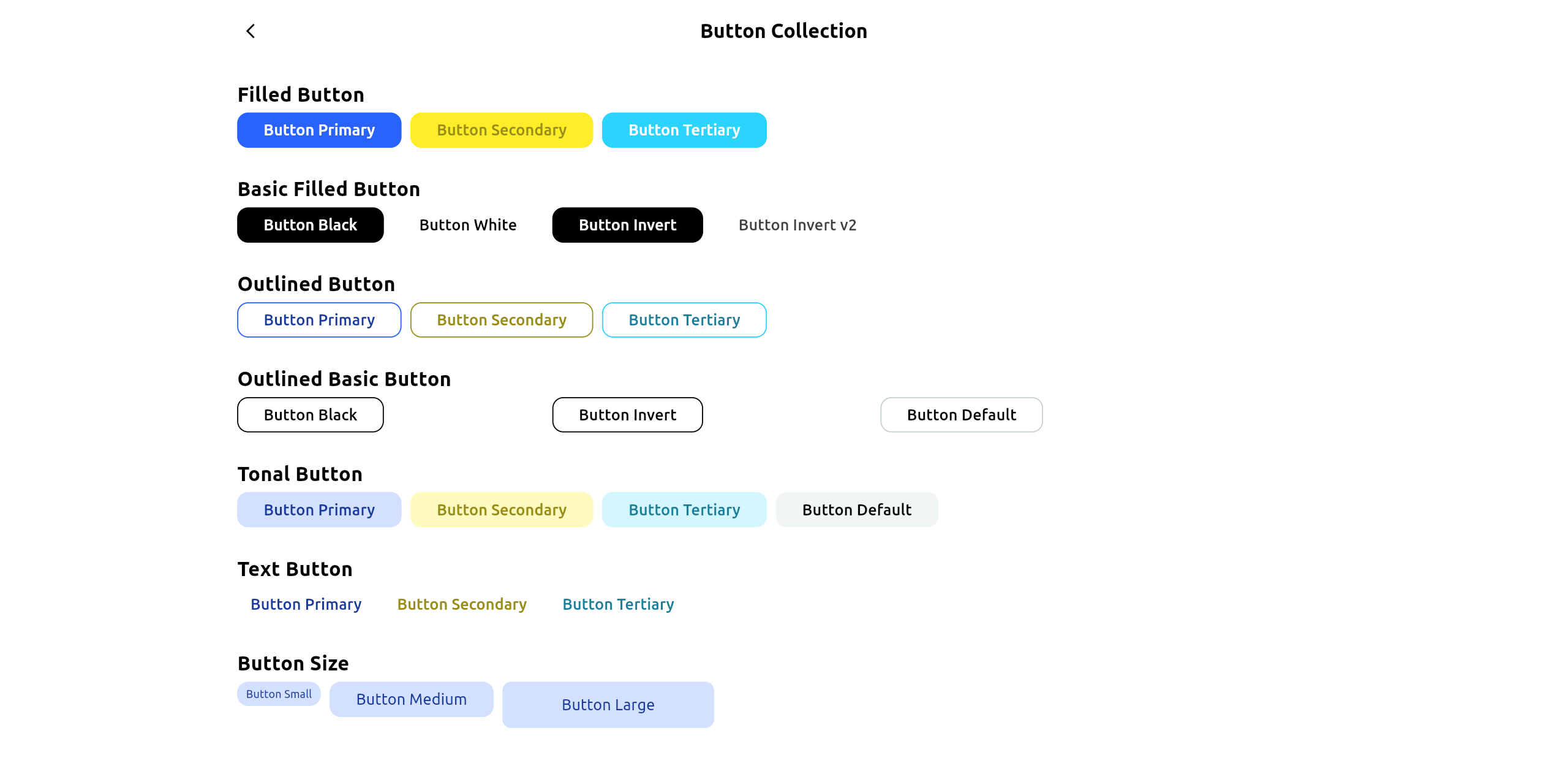This screenshot has width=1568, height=774.
Task: Click the Outlined Button section heading
Action: [316, 284]
